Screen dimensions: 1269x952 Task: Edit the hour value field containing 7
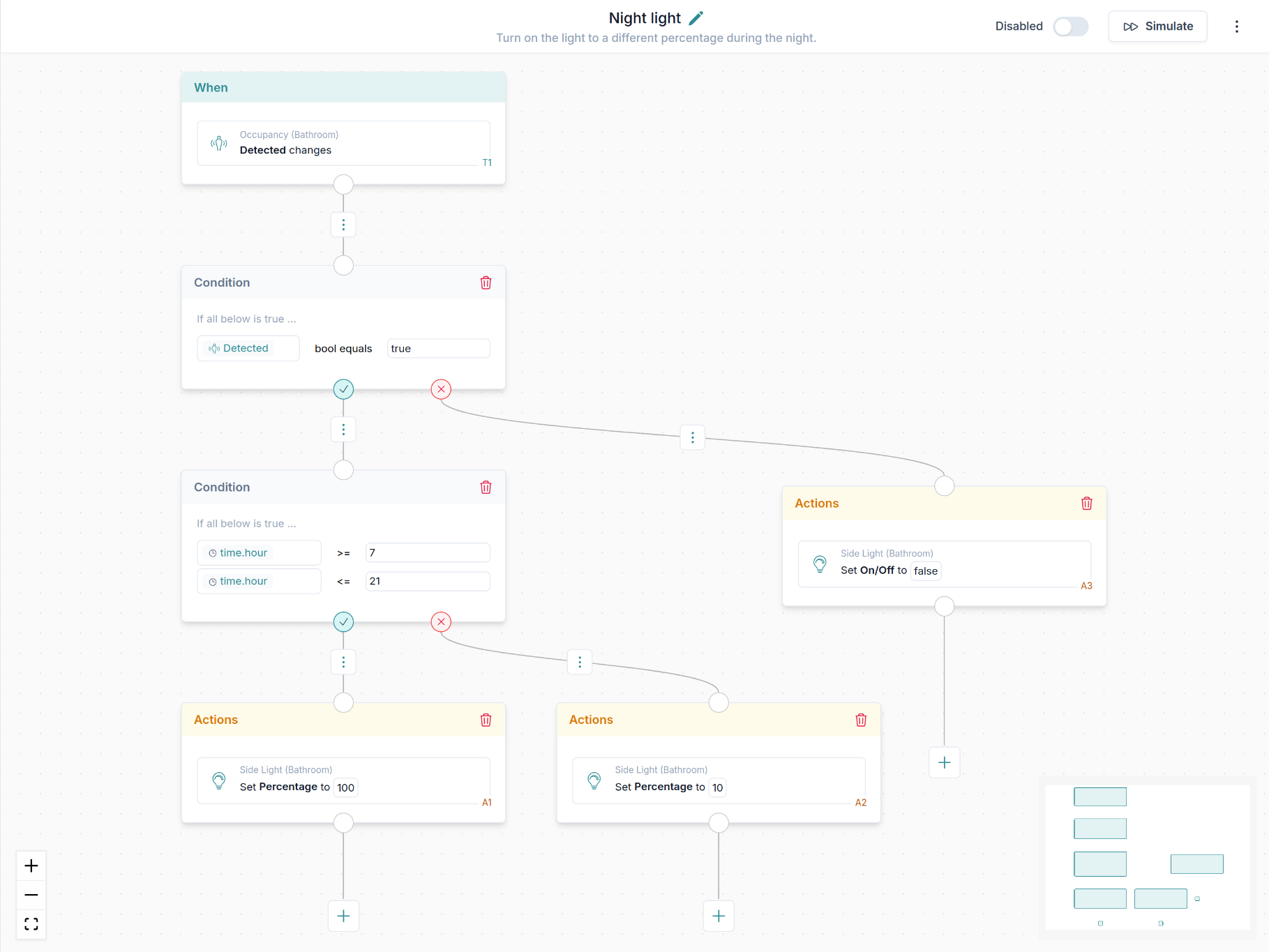[428, 552]
